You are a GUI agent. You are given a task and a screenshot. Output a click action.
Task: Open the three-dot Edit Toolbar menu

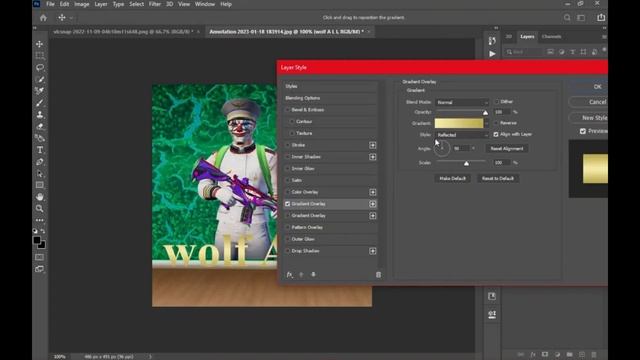tap(40, 220)
